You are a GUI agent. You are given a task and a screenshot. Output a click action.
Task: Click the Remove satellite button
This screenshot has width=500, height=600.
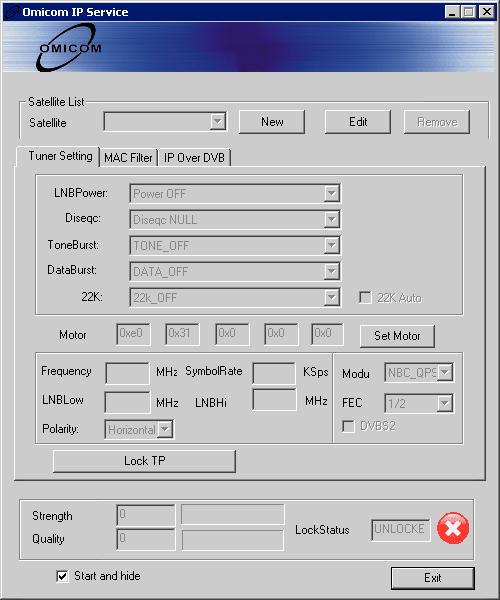tap(437, 122)
